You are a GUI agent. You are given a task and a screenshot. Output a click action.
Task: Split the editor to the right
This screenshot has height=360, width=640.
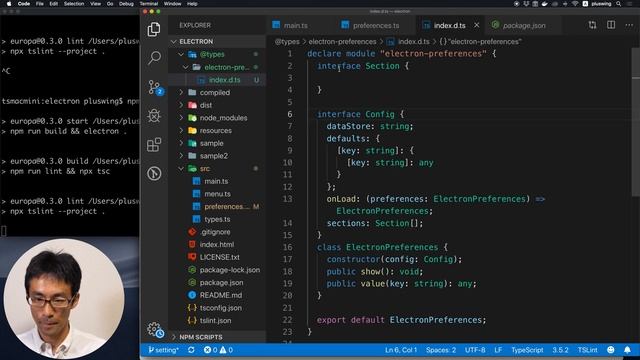click(x=611, y=25)
